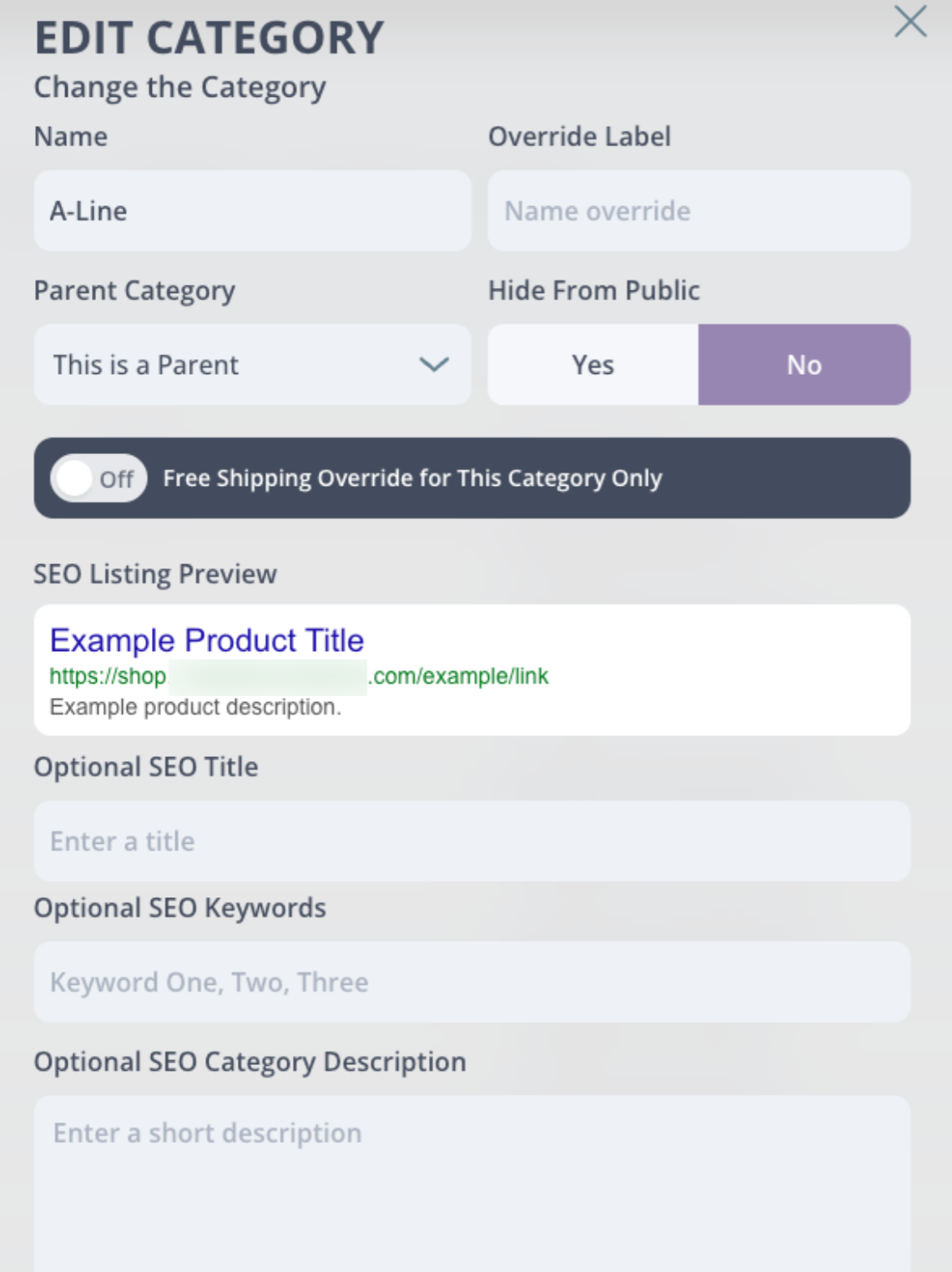This screenshot has width=952, height=1272.
Task: Click the Example product description text
Action: tap(195, 707)
